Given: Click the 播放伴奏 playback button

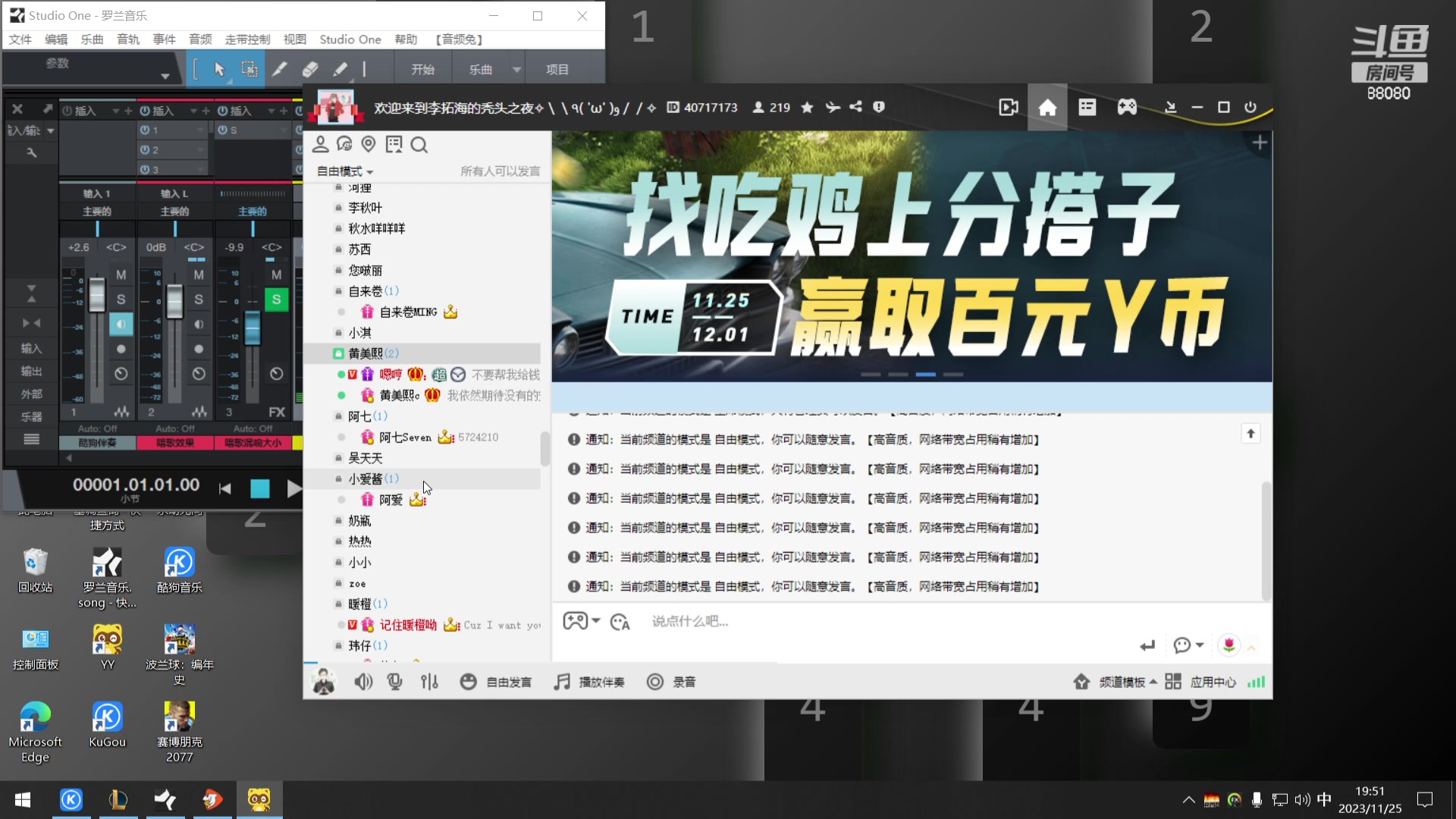Looking at the screenshot, I should (589, 681).
